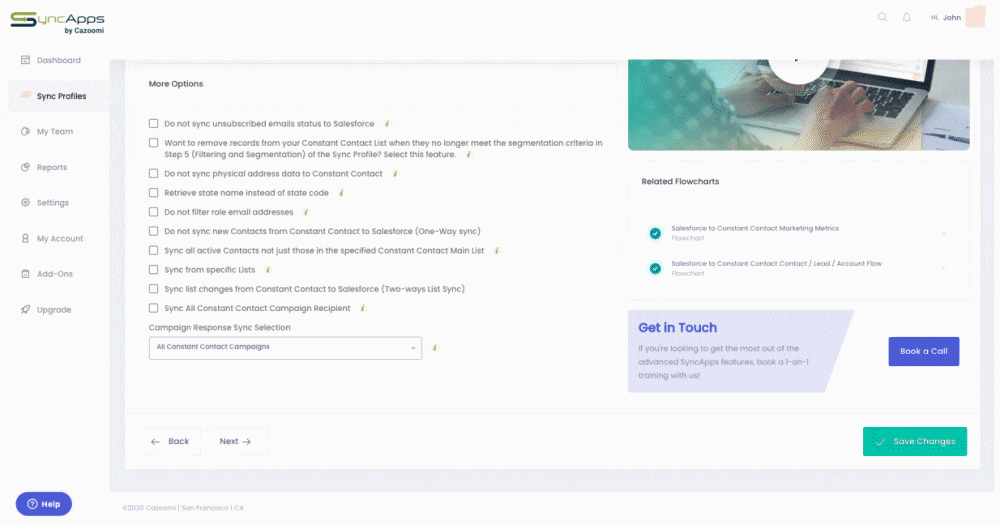Open Salesforce to Constant Contact Marketing Metrics link

[x=754, y=228]
